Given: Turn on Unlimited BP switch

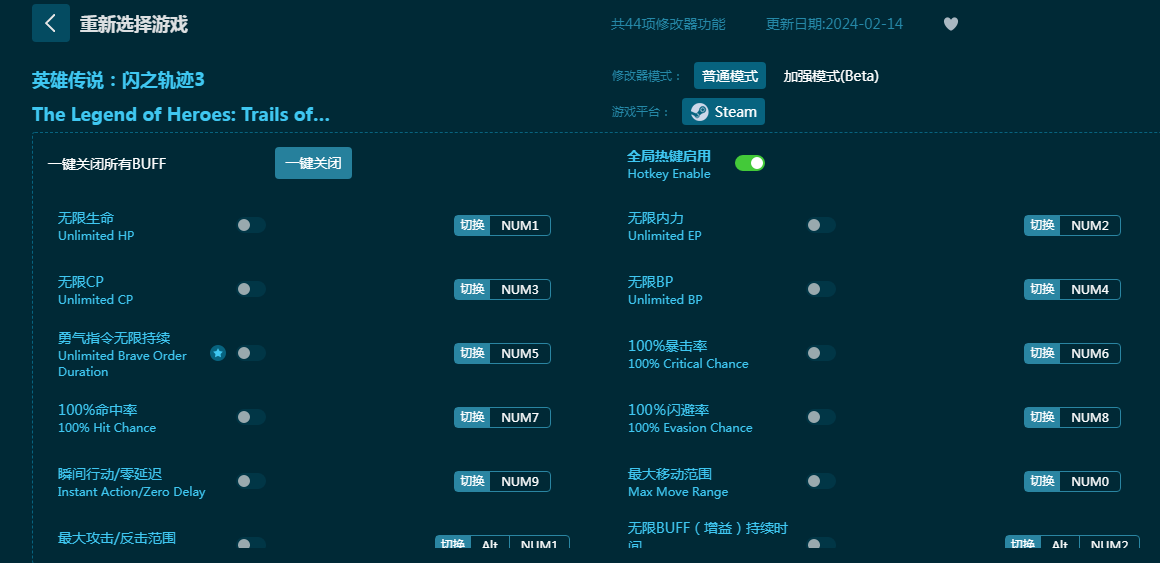Looking at the screenshot, I should point(821,289).
